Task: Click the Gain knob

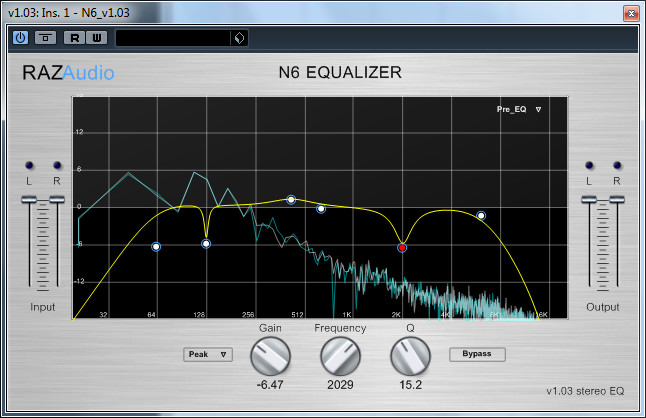Action: pyautogui.click(x=270, y=356)
